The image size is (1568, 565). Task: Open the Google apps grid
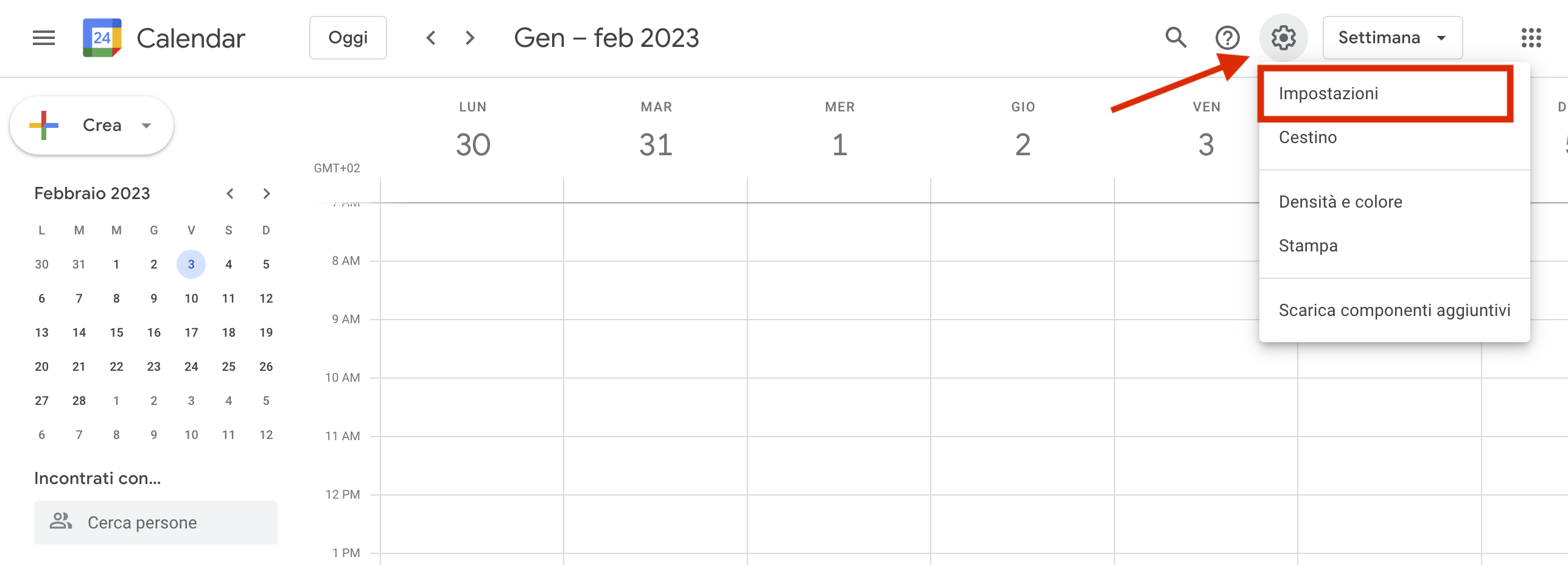pos(1531,38)
